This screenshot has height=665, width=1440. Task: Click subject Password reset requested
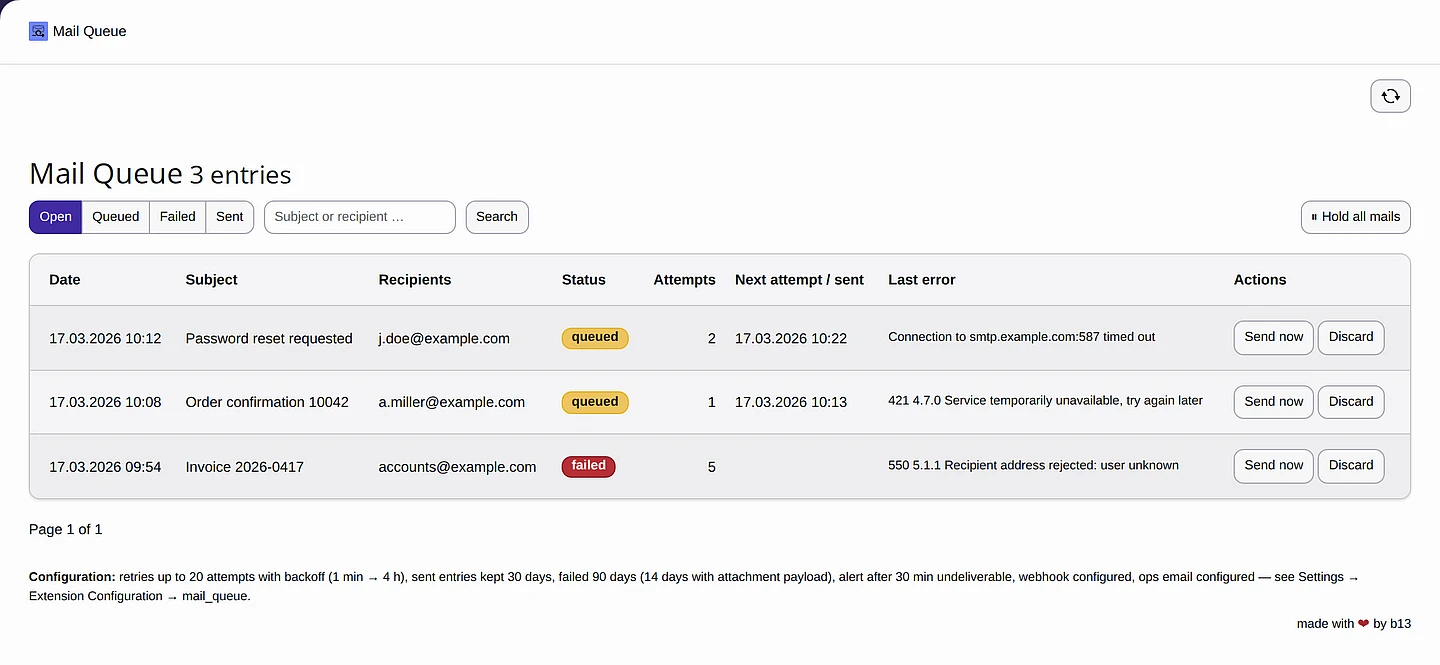269,339
